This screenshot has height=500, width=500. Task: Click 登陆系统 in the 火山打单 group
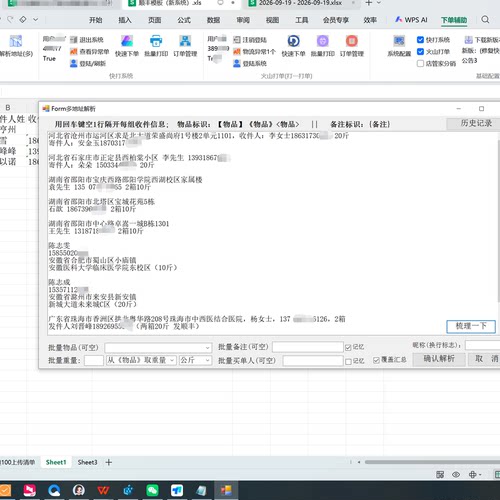[250, 63]
